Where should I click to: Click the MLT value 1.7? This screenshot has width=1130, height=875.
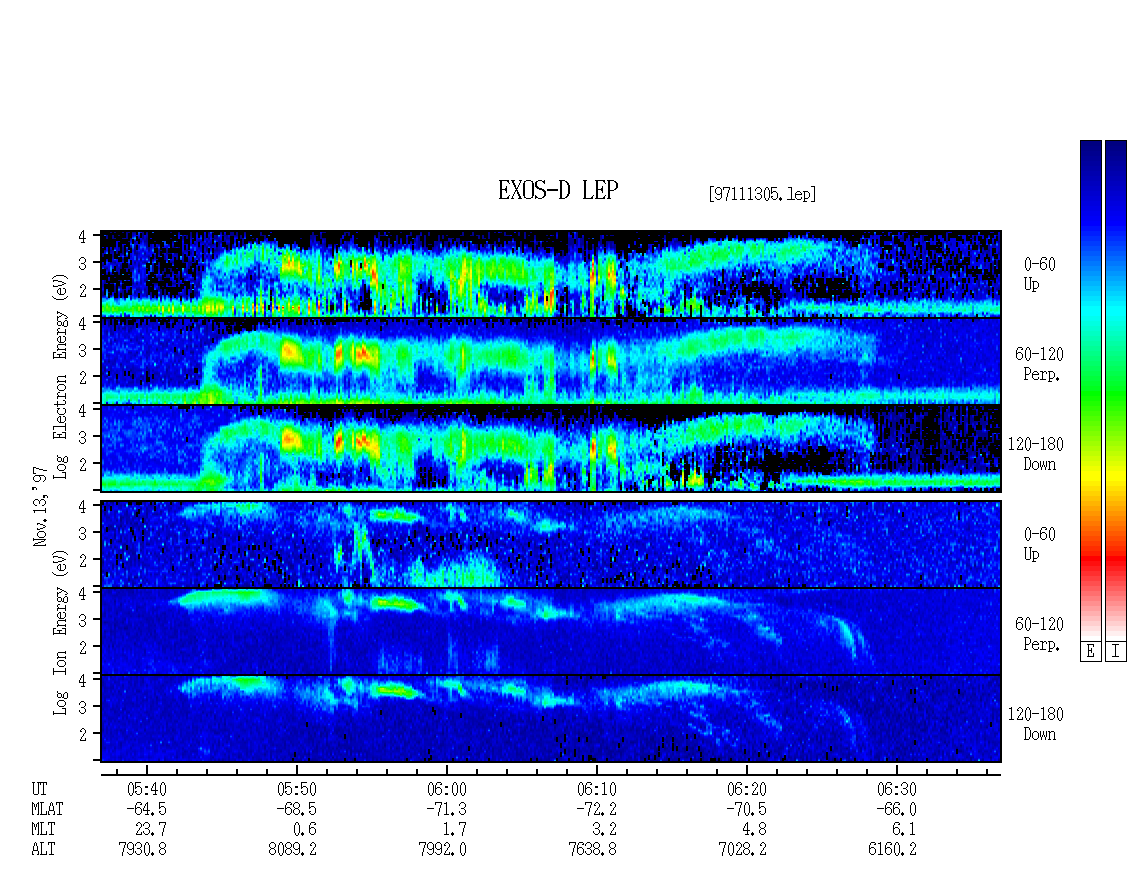click(455, 830)
